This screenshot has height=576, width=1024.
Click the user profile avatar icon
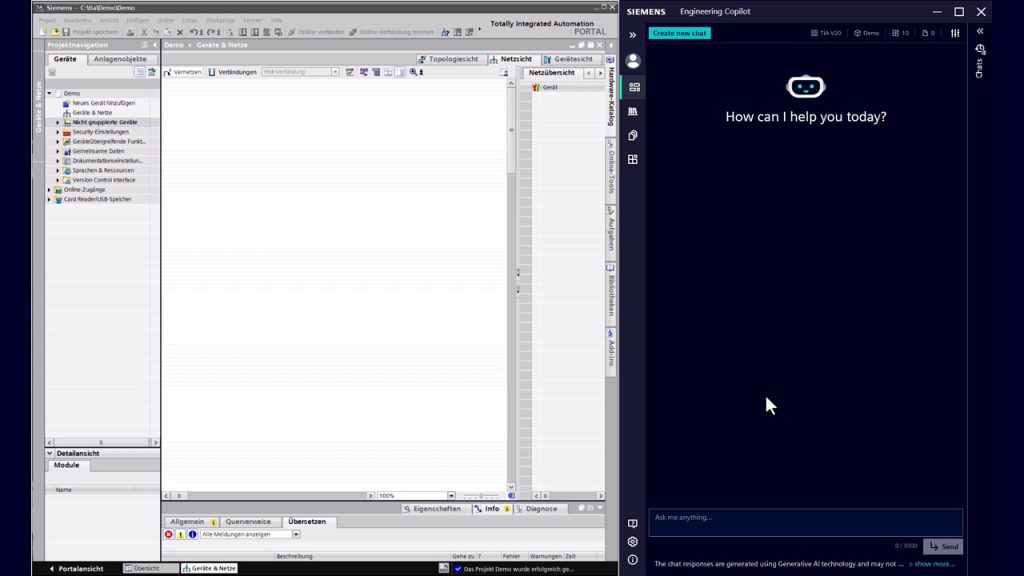click(x=633, y=61)
